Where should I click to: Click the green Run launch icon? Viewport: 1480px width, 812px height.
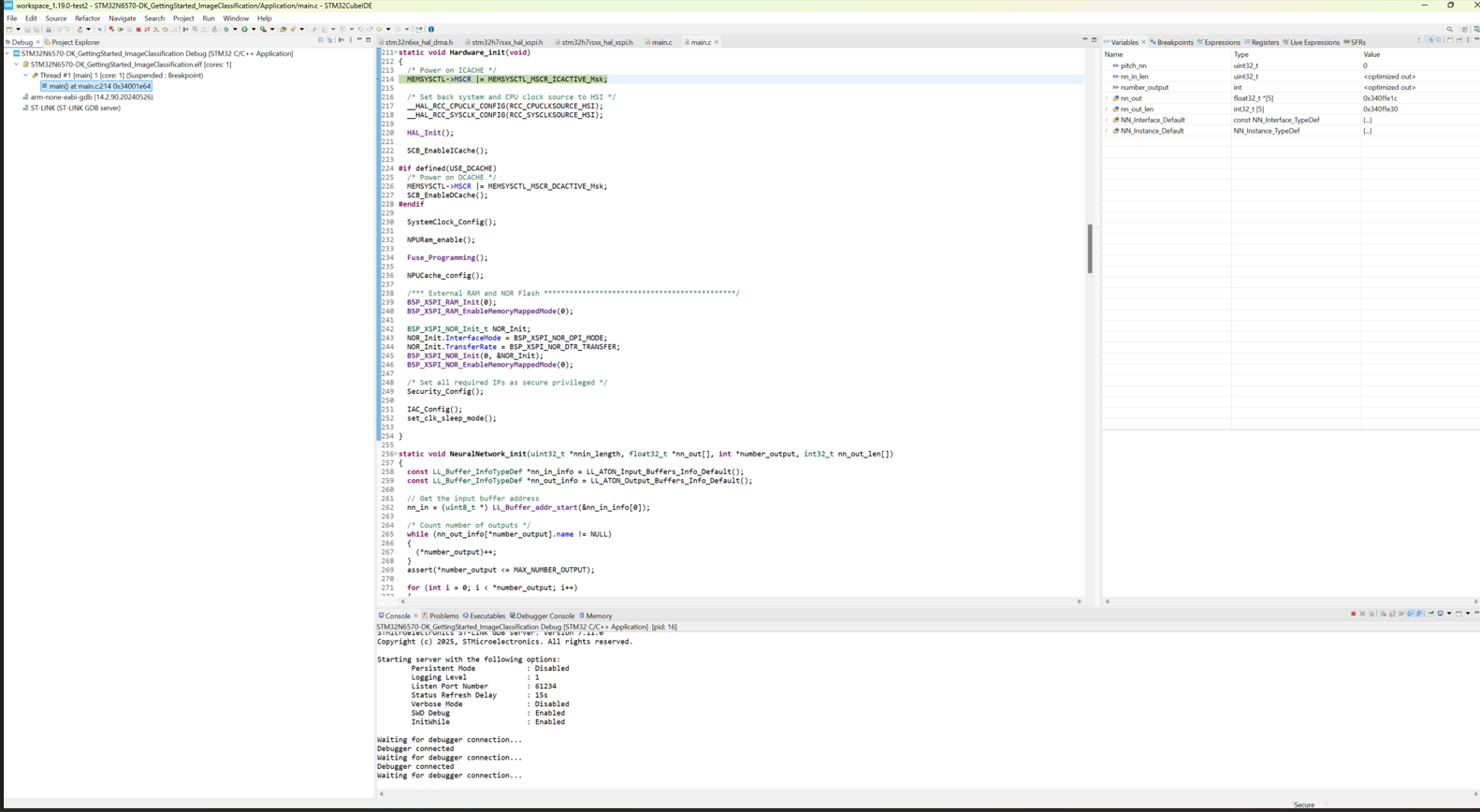(x=245, y=29)
